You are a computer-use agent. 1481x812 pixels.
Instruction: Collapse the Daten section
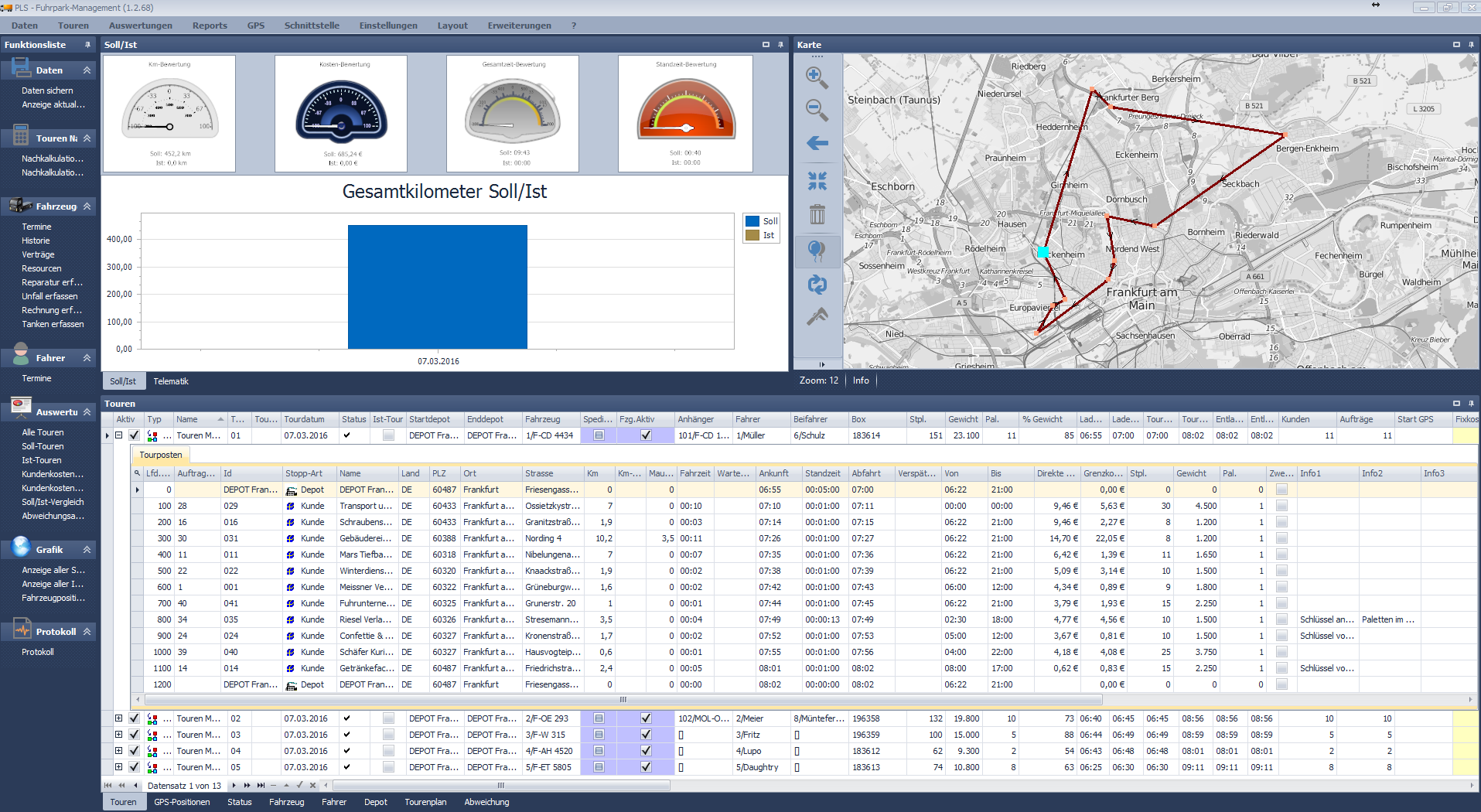point(87,70)
